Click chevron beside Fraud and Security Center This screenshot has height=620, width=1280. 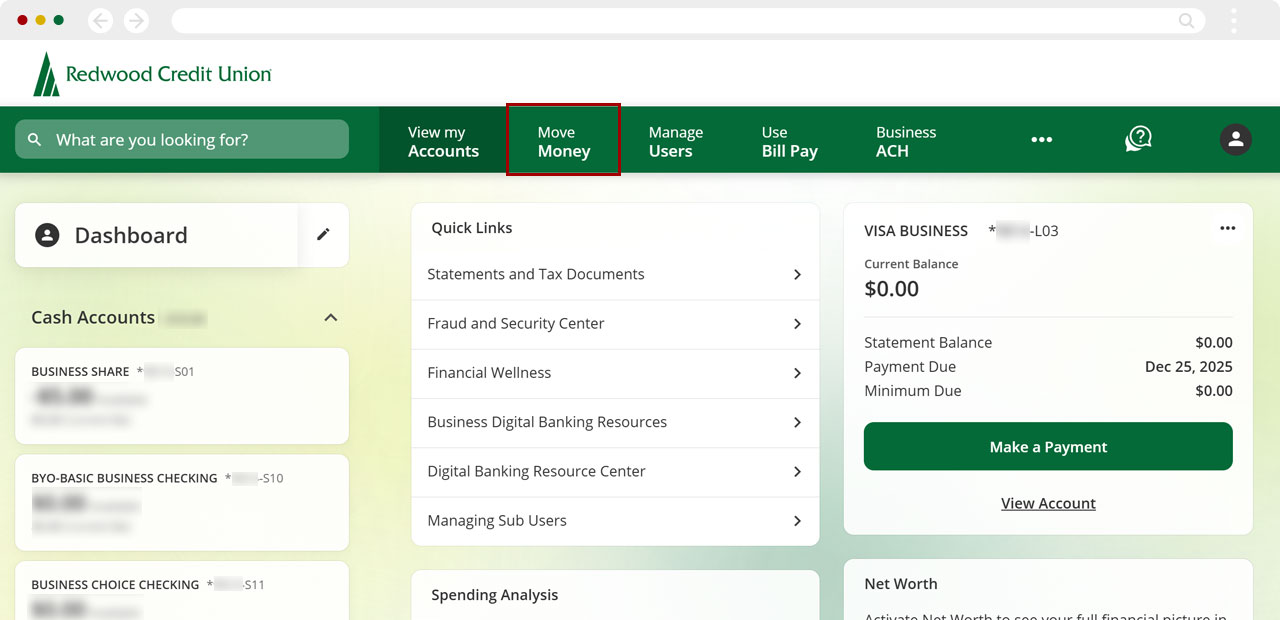[x=797, y=324]
